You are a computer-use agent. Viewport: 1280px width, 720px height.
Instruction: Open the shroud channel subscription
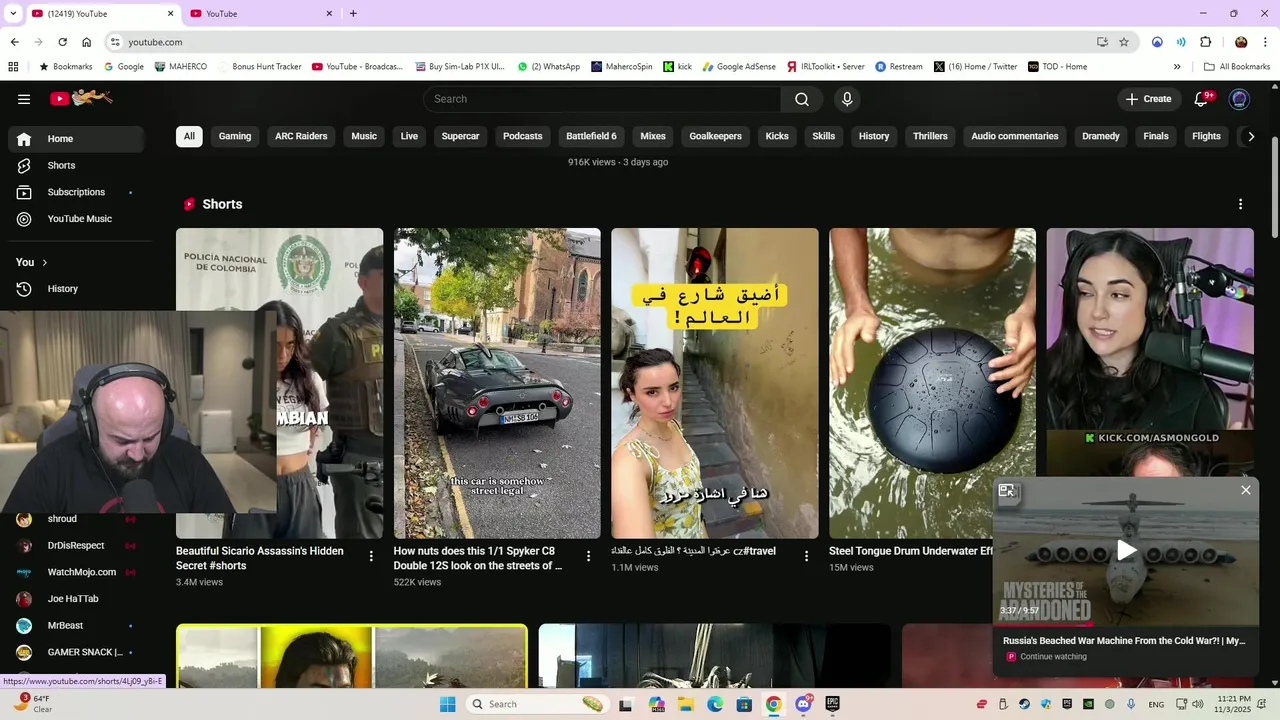point(76,519)
